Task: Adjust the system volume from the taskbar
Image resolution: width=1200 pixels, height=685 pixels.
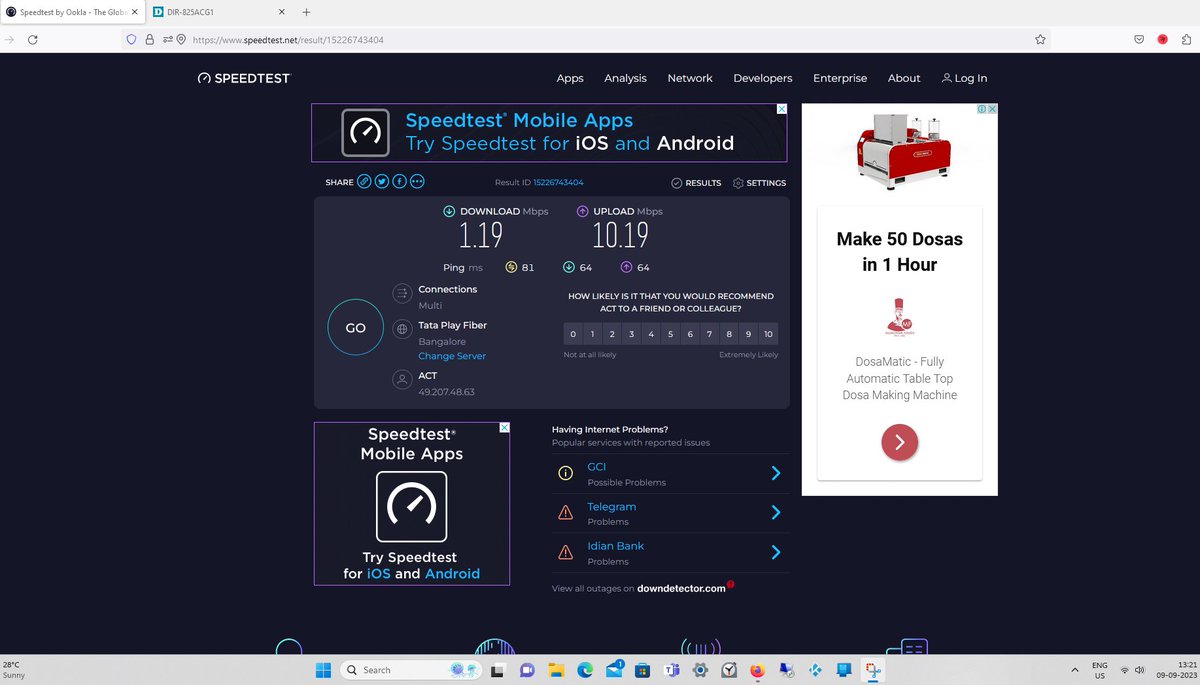Action: pos(1139,670)
